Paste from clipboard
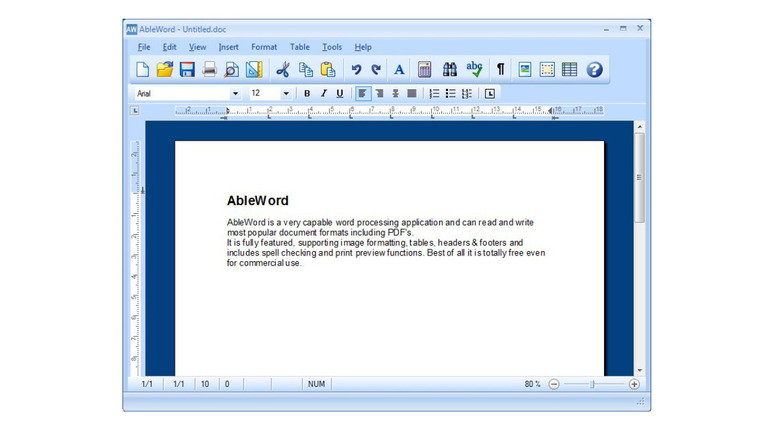 pos(328,70)
